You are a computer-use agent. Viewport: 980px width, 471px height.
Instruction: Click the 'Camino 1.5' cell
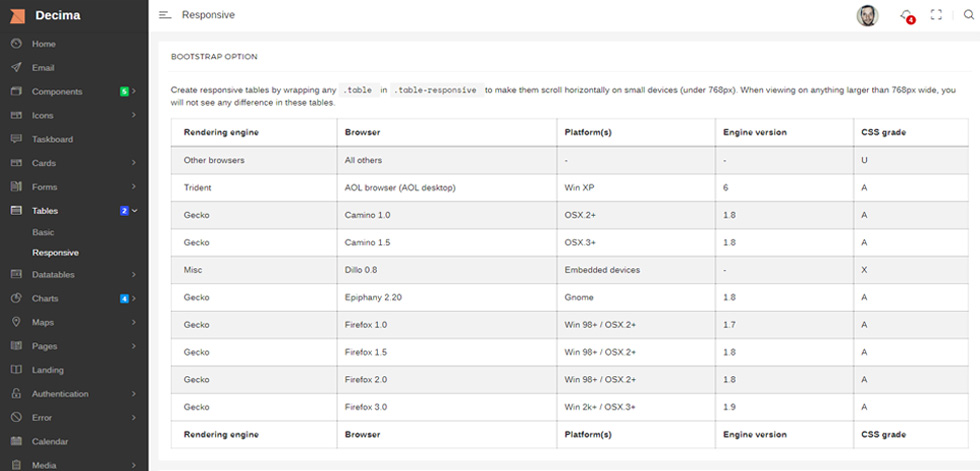point(447,242)
